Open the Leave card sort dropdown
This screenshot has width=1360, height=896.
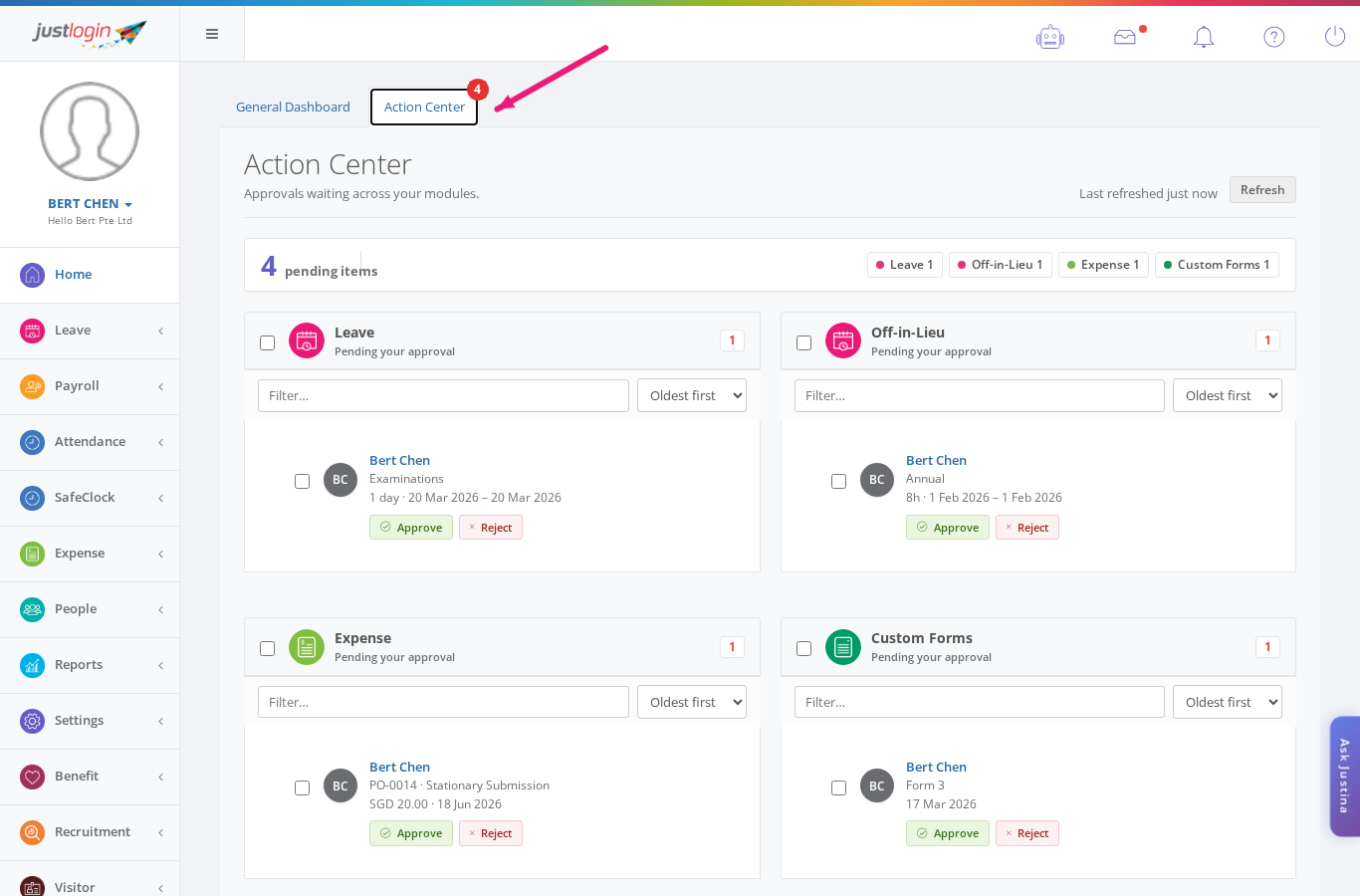coord(692,395)
